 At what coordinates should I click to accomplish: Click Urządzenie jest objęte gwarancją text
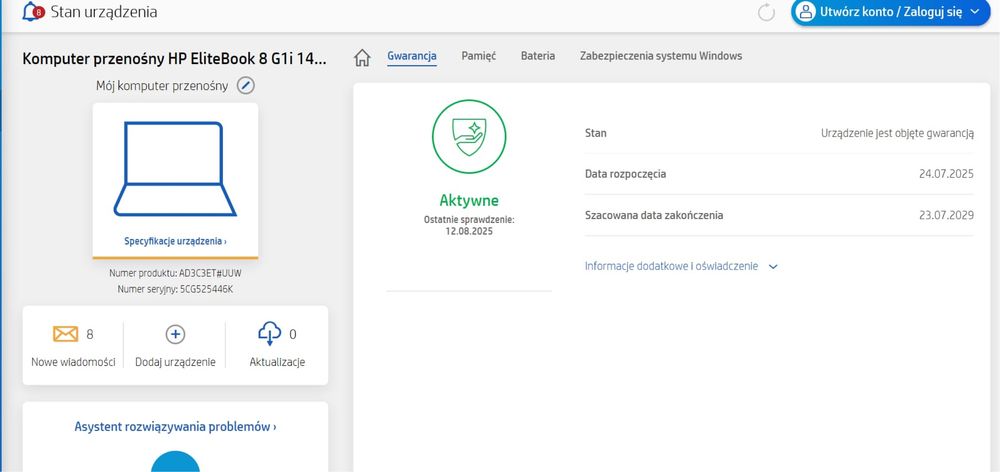(x=897, y=133)
